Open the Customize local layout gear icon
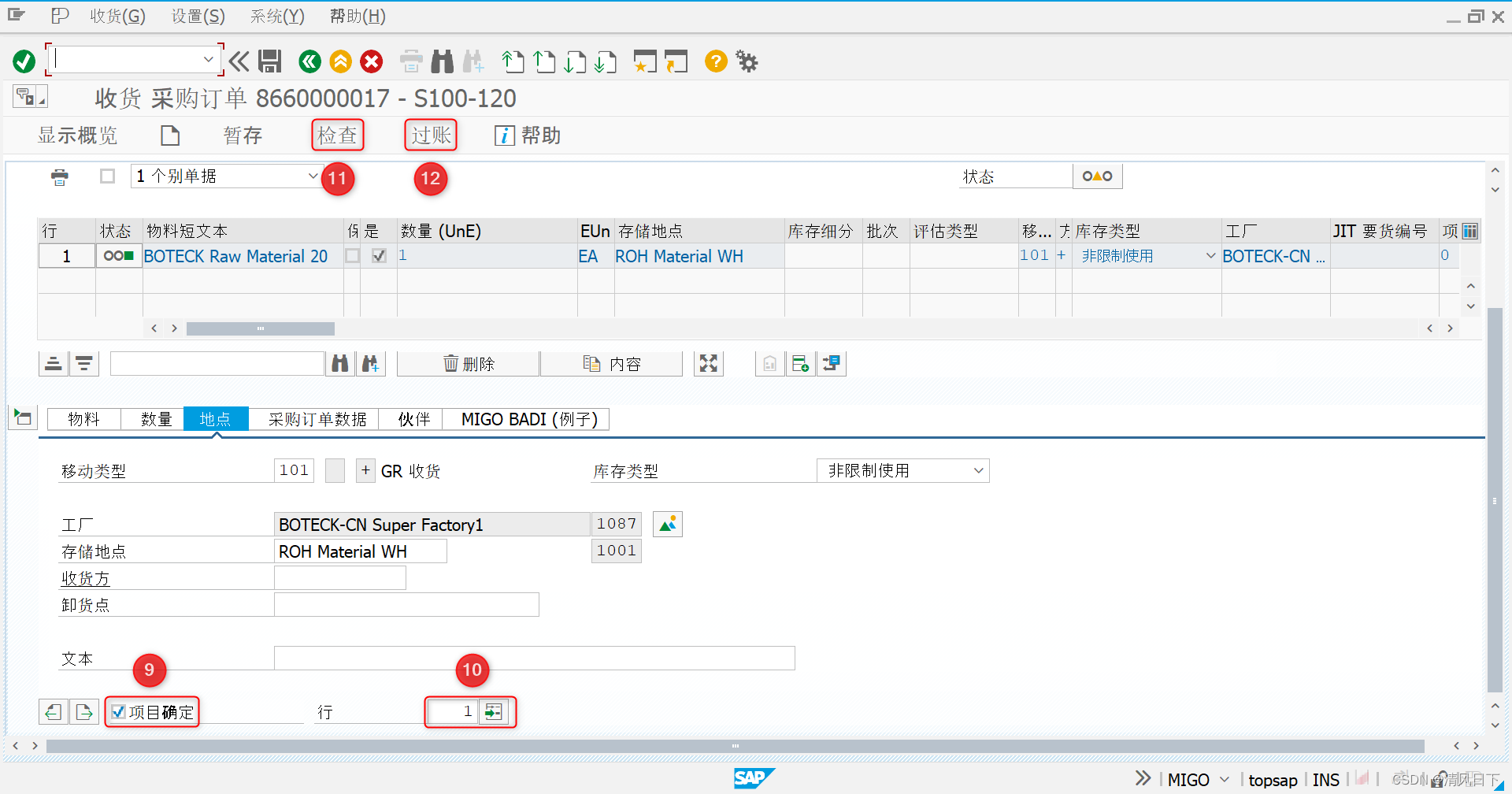 [747, 61]
